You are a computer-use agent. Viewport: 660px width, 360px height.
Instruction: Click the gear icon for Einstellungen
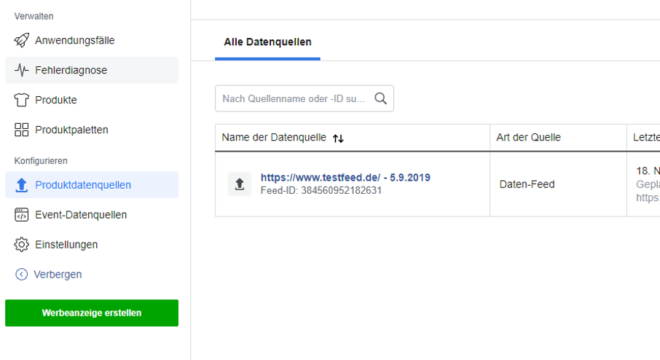click(x=21, y=245)
